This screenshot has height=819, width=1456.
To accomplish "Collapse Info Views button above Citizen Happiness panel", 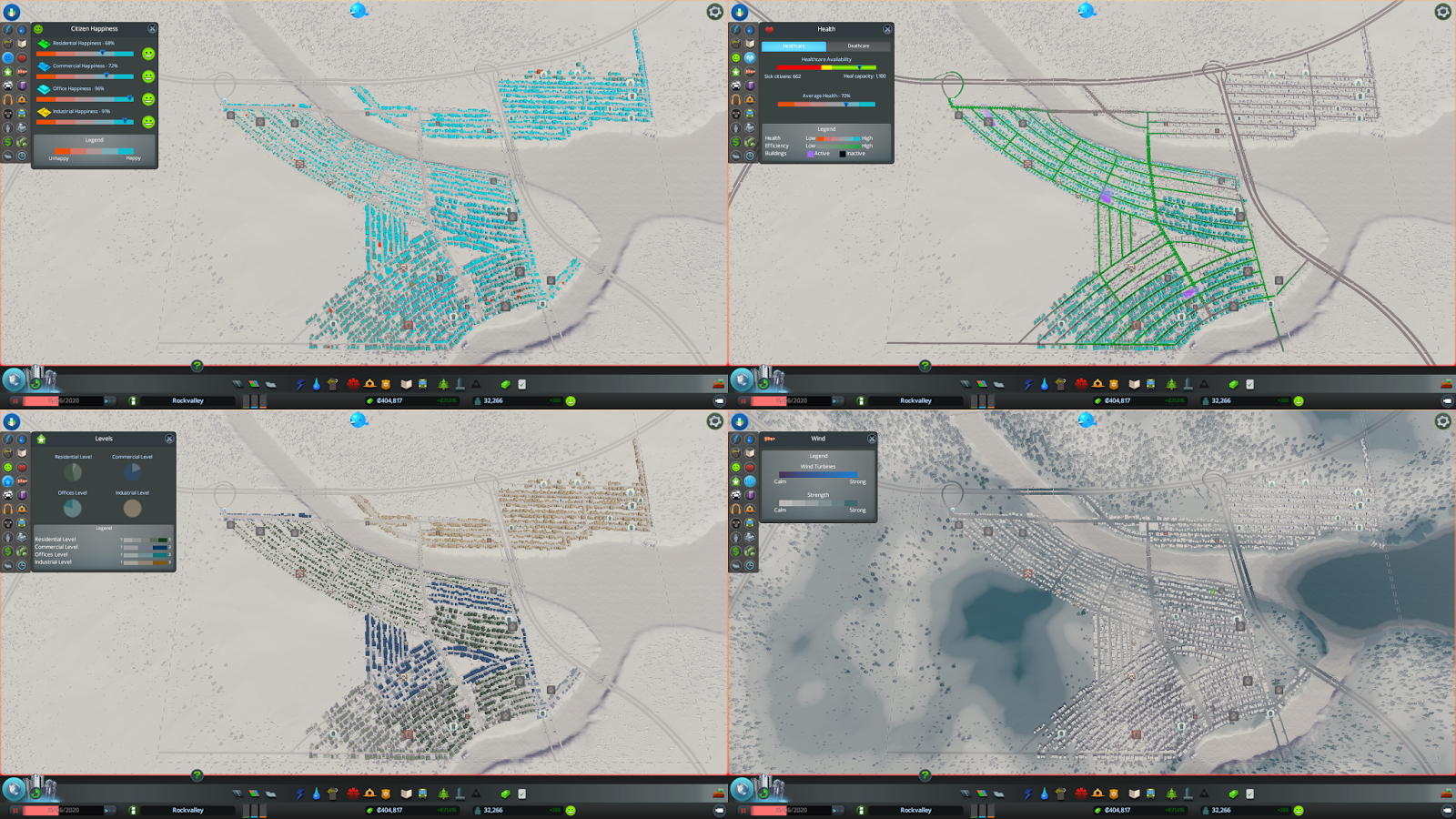I will coord(12,12).
